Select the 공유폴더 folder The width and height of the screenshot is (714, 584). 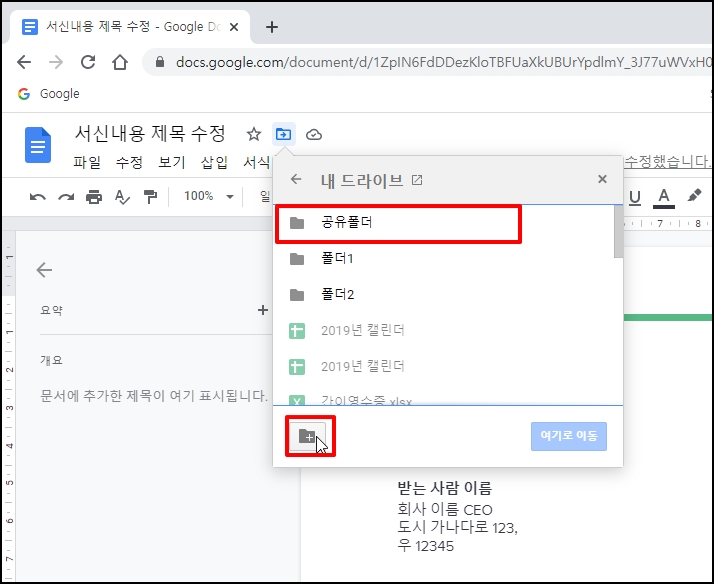pos(444,223)
